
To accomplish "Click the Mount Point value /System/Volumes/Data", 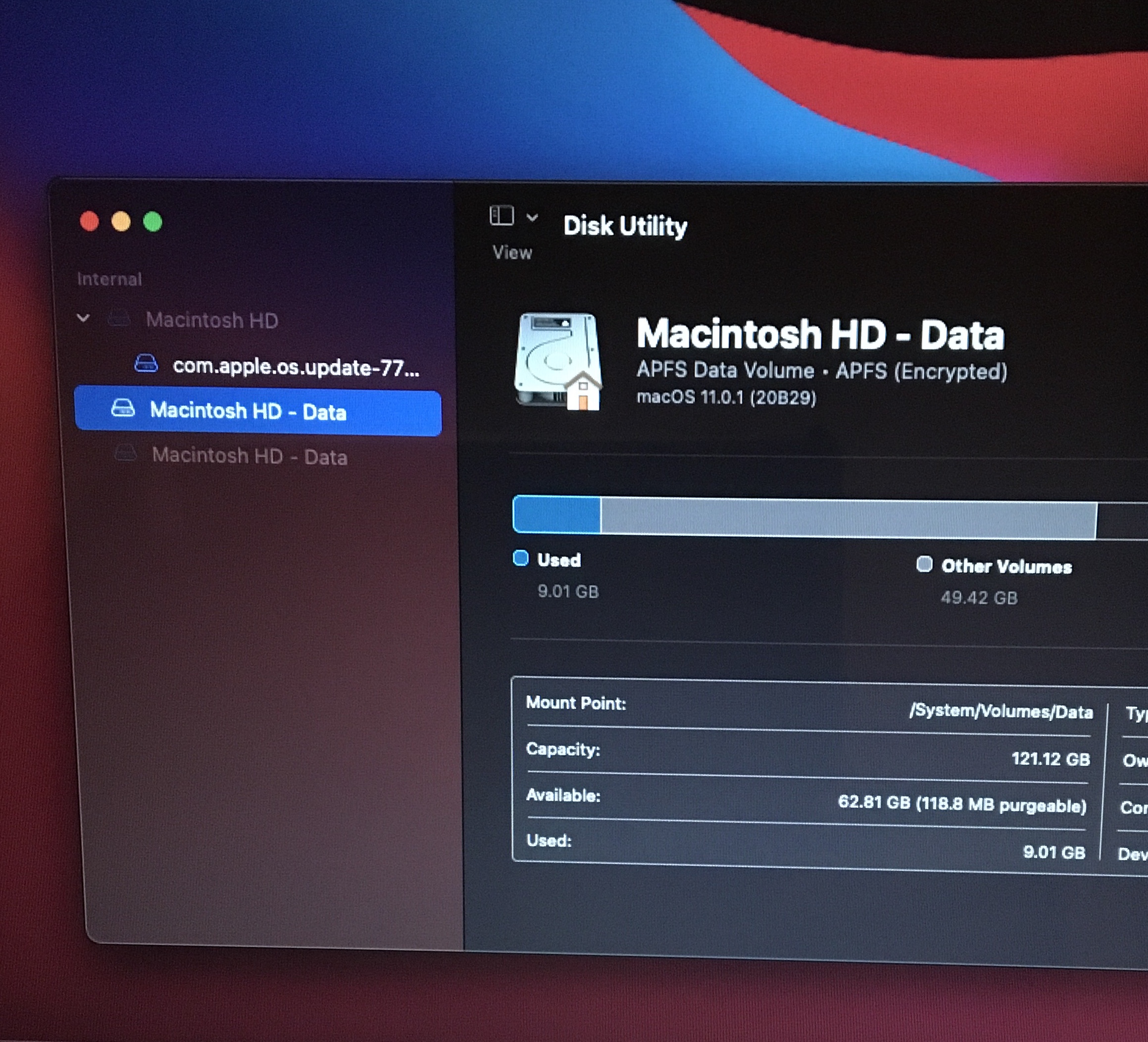I will tap(1003, 711).
